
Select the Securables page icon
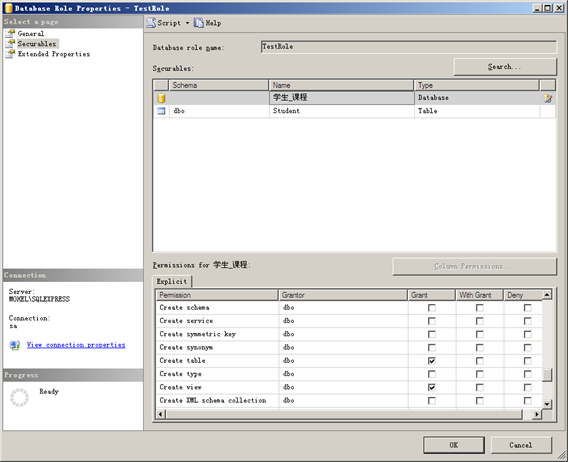[x=10, y=44]
